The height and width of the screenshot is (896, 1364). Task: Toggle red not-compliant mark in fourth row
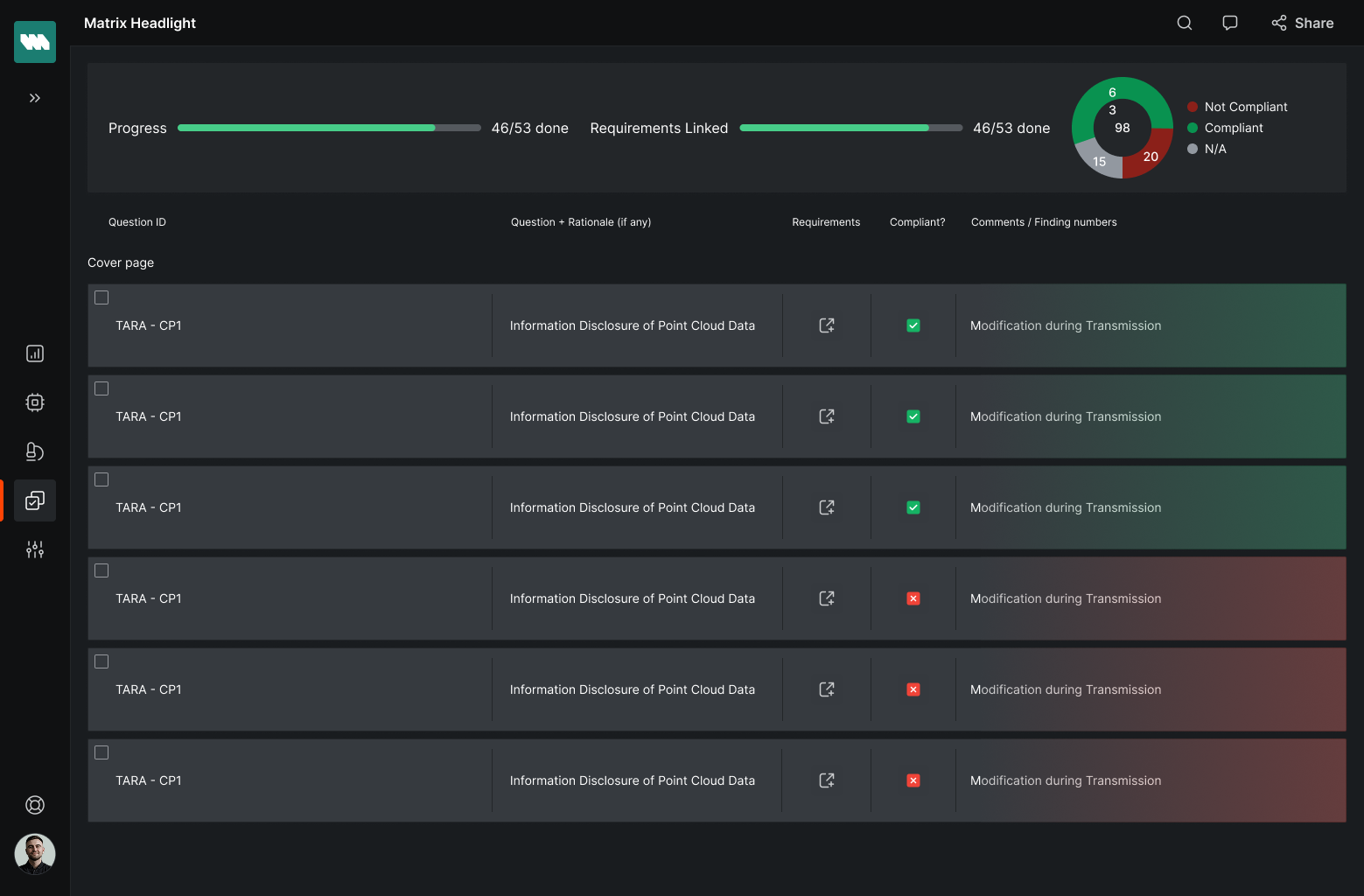[913, 598]
